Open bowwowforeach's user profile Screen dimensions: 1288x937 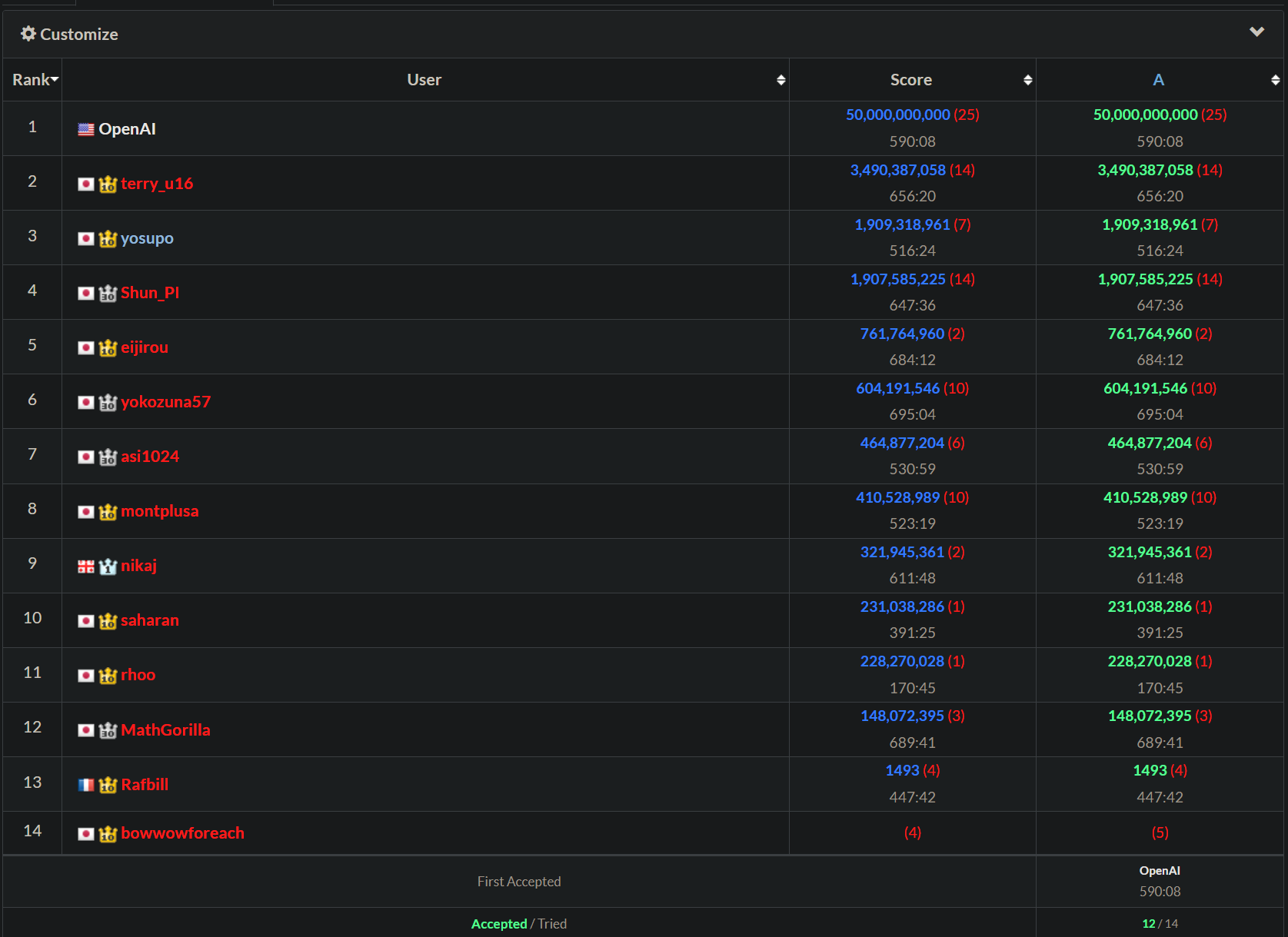(x=182, y=833)
